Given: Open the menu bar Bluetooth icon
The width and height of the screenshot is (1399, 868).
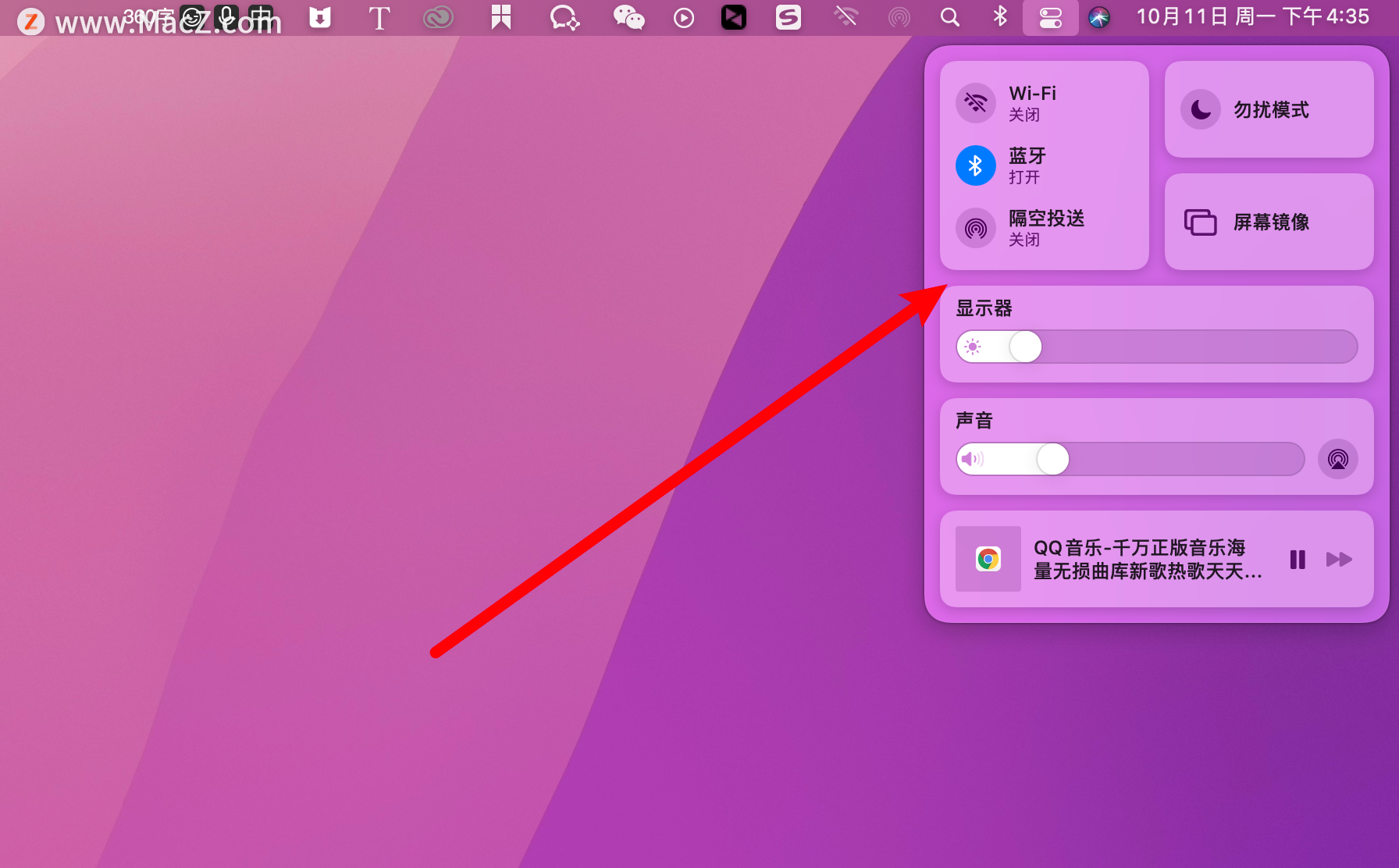Looking at the screenshot, I should tap(1000, 16).
